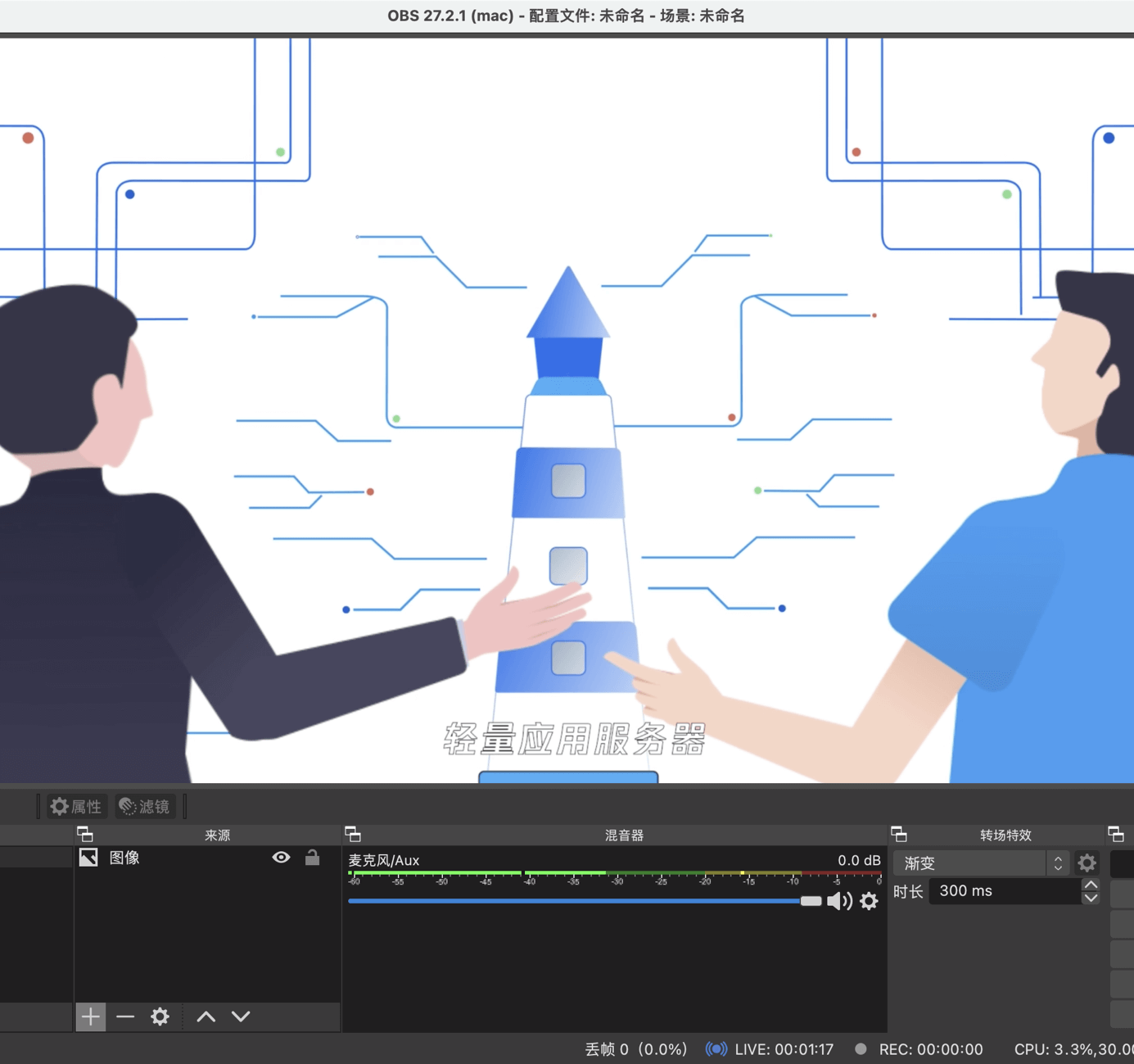Open the 转场特效 transition settings gear
1134x1064 pixels.
click(1087, 863)
